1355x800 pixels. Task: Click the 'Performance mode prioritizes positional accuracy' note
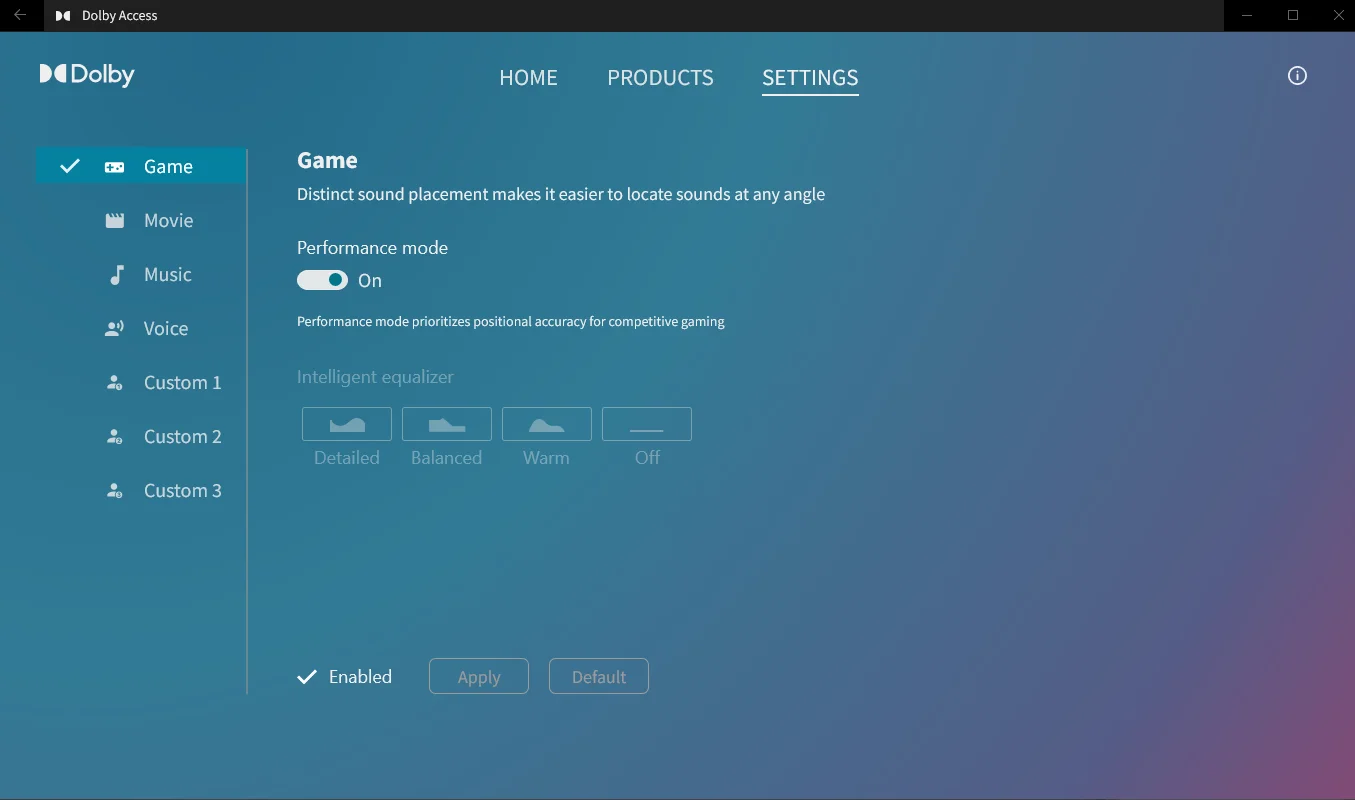511,322
